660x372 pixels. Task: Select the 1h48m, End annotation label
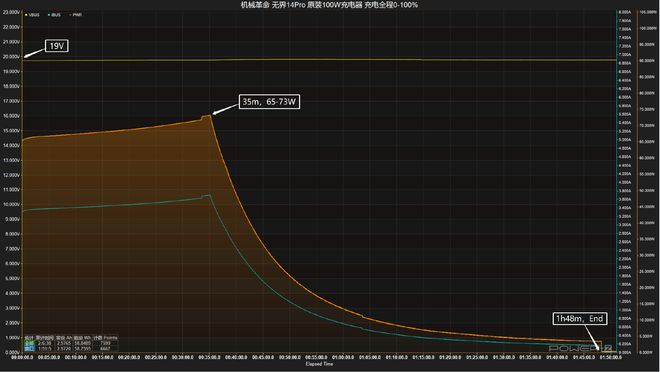click(580, 319)
